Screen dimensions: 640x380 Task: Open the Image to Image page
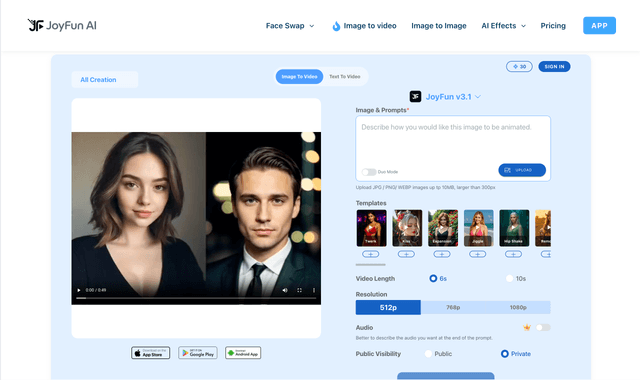click(439, 26)
